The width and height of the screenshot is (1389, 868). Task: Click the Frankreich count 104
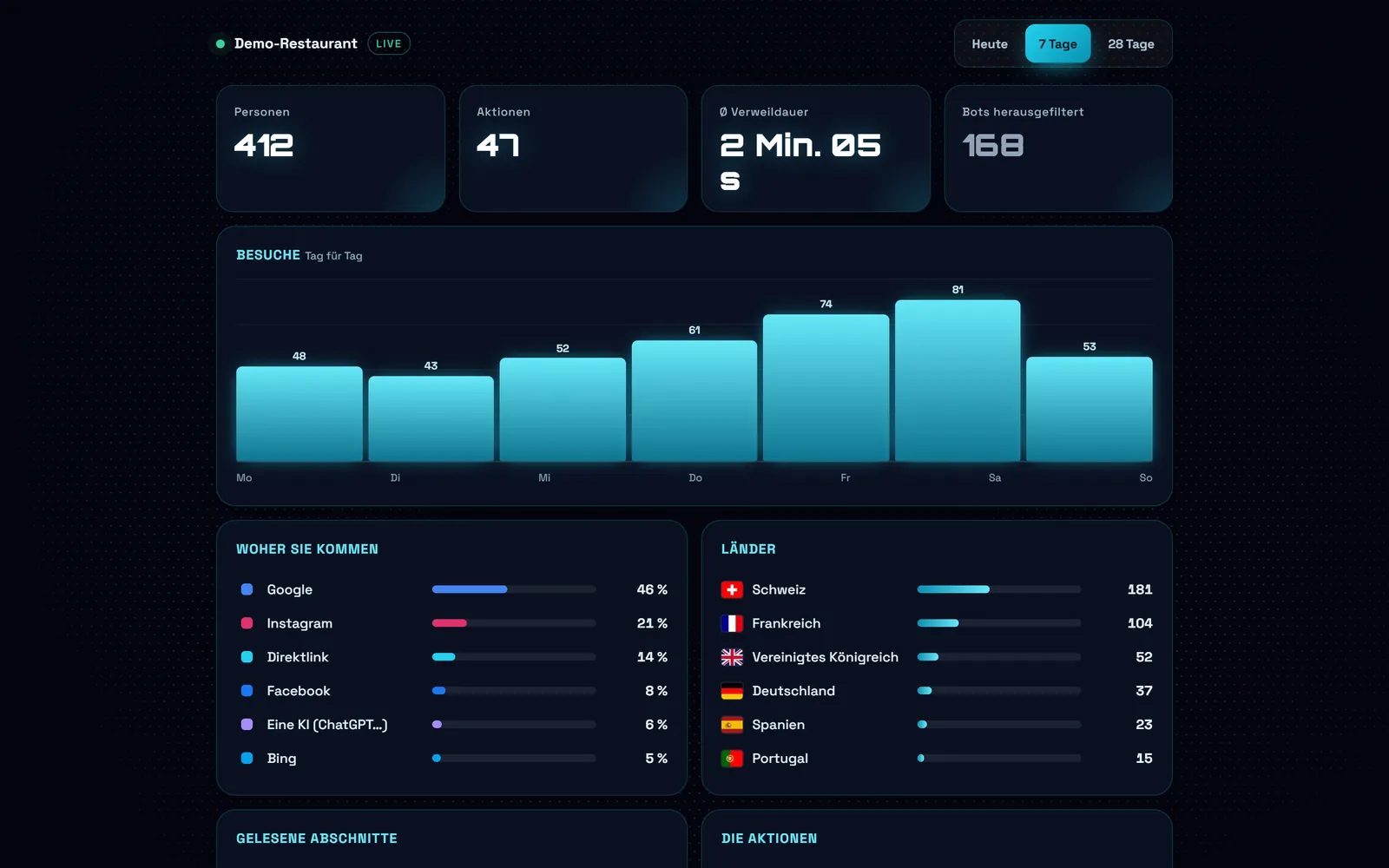pos(1140,623)
